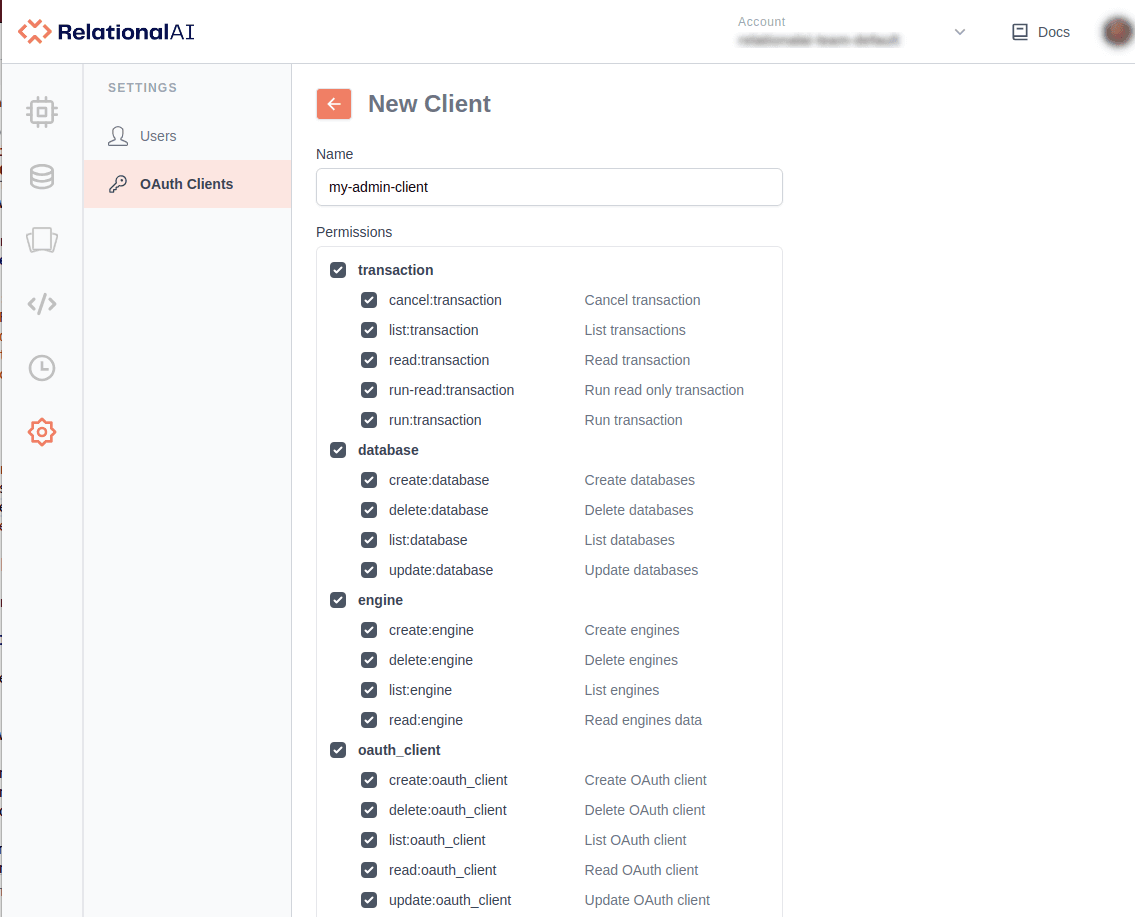The height and width of the screenshot is (917, 1135).
Task: Expand the Account dropdown chevron
Action: tap(960, 32)
